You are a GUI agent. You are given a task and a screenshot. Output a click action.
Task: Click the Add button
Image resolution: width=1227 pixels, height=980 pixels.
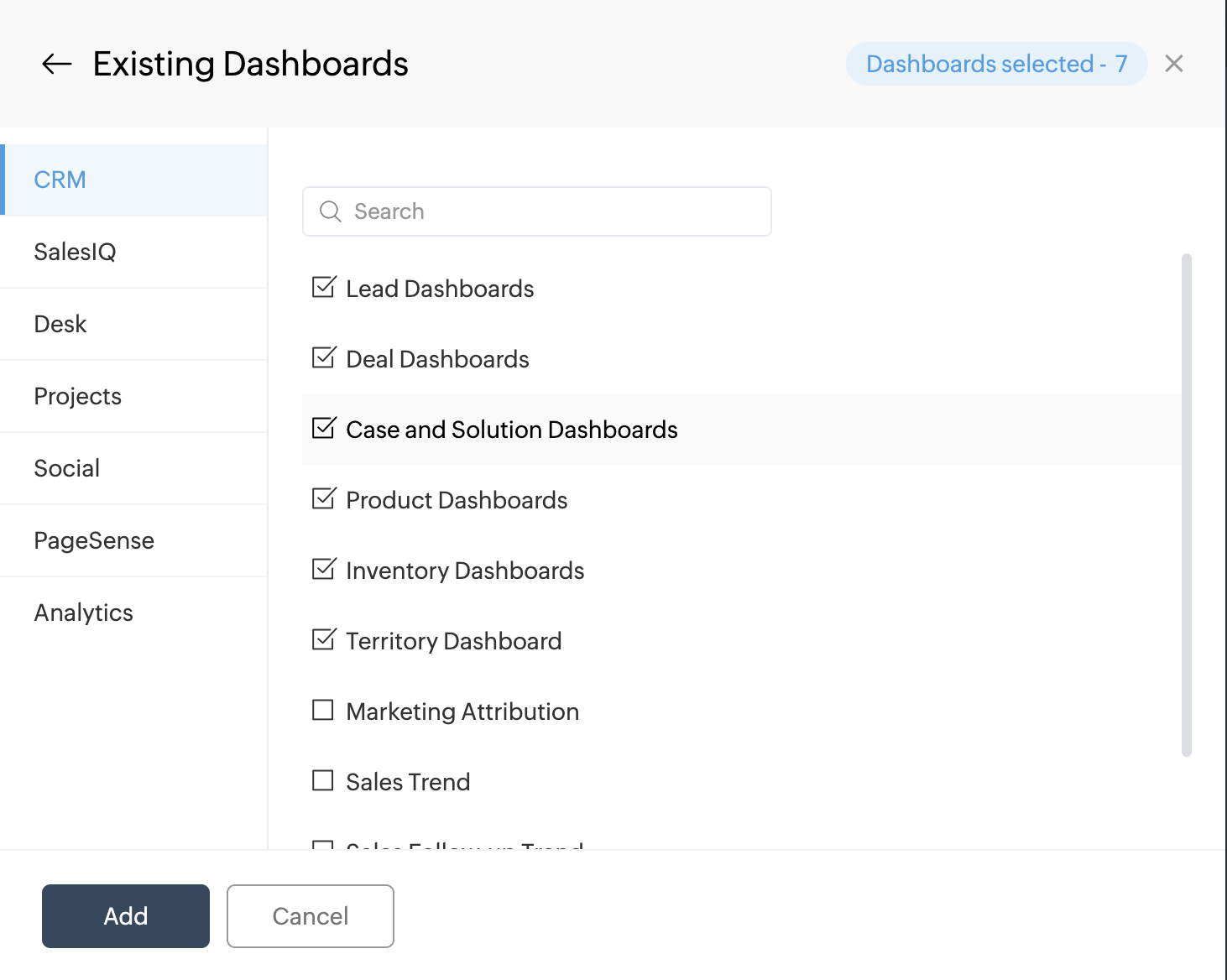point(126,916)
